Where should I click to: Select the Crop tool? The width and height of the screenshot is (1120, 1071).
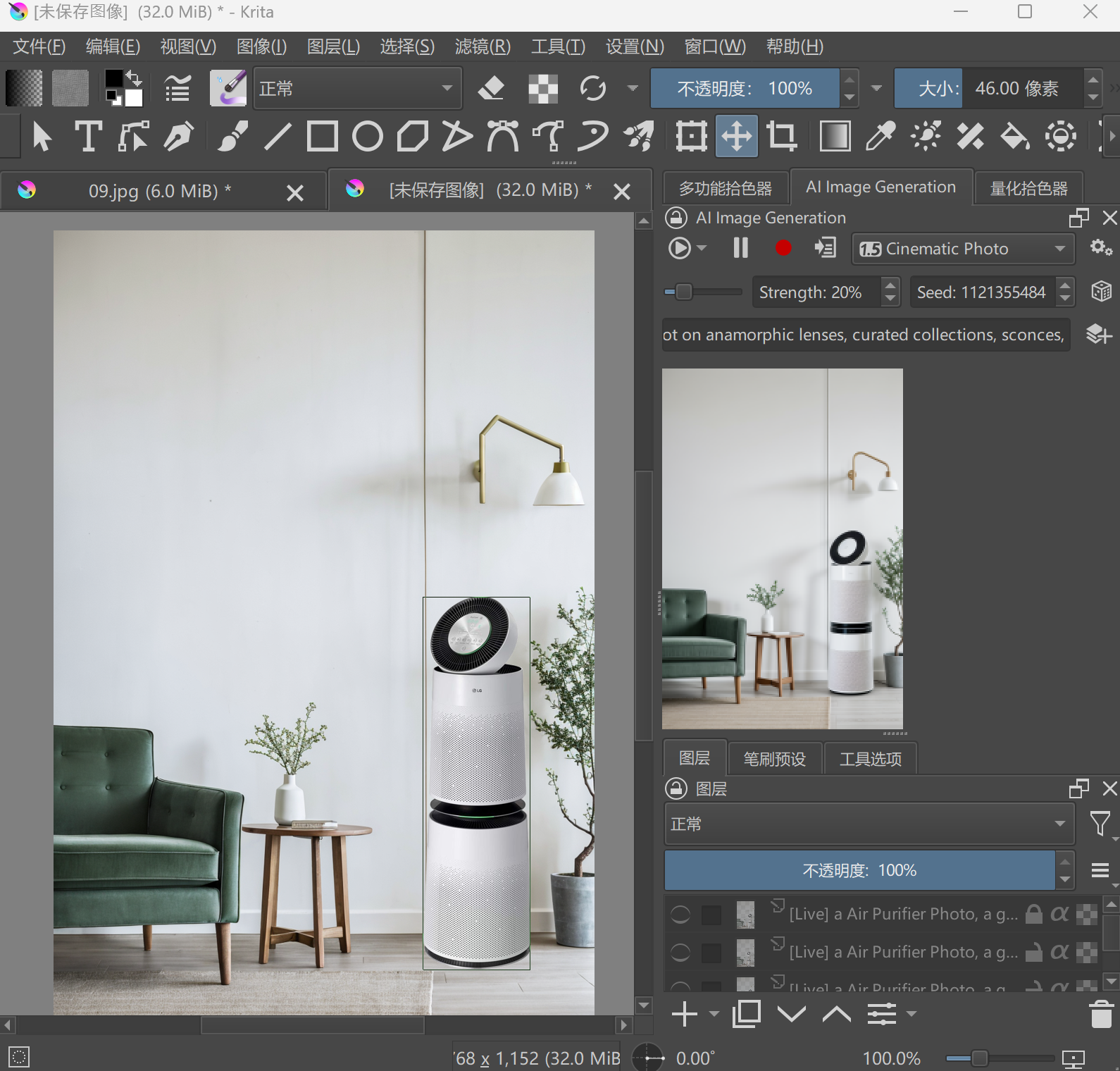[x=782, y=136]
